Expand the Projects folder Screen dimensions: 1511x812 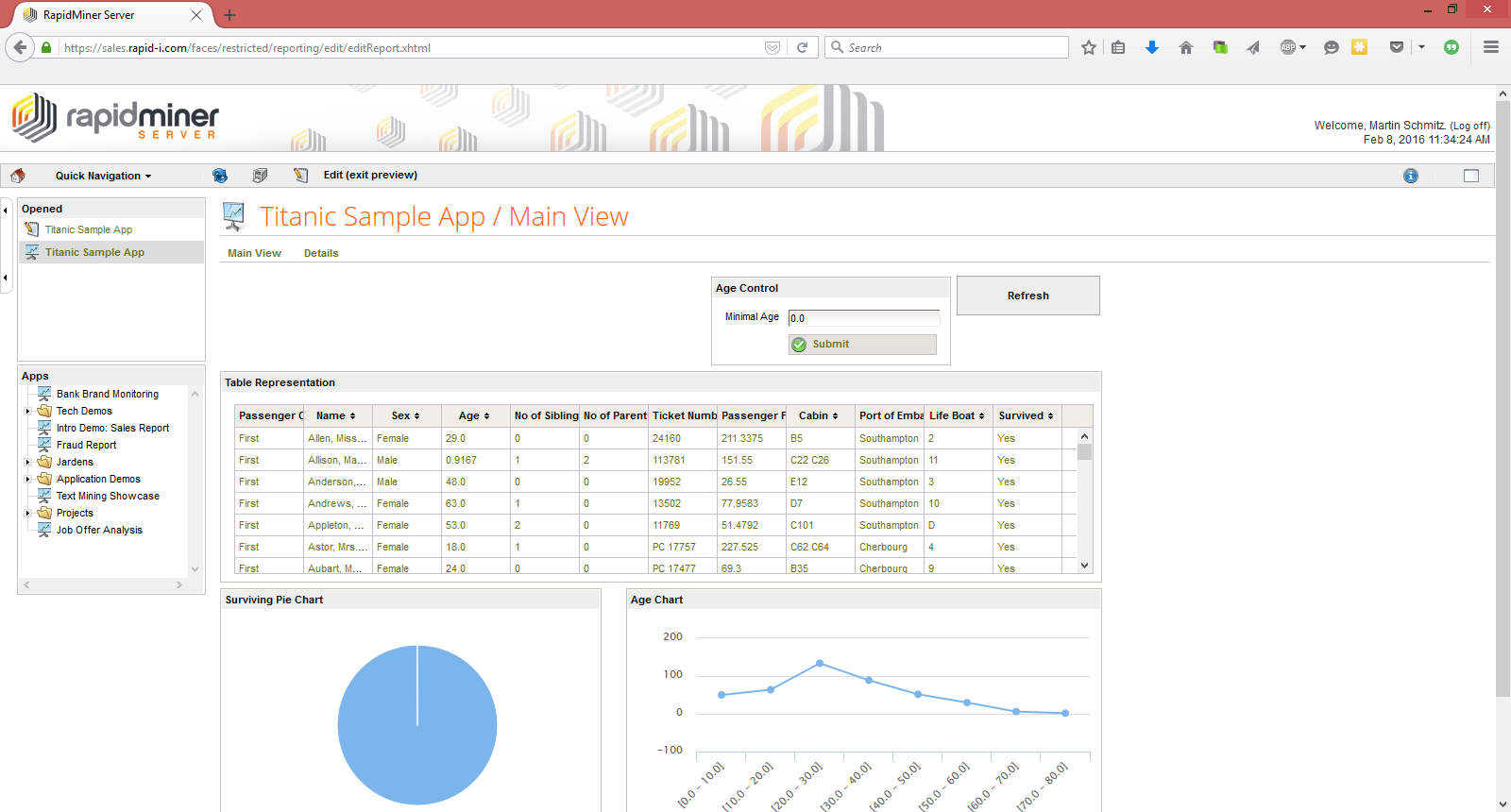(x=28, y=514)
